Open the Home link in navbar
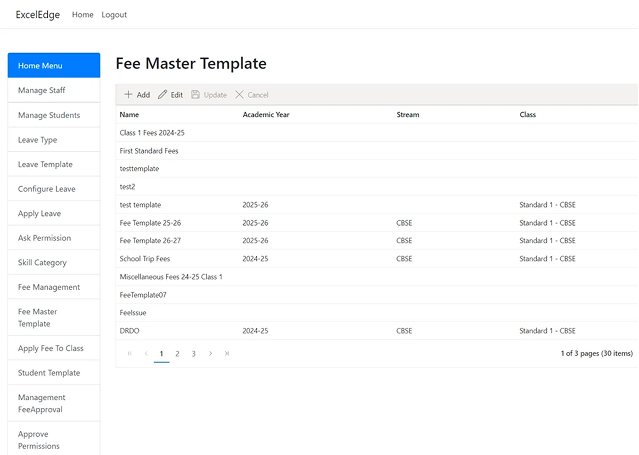This screenshot has height=455, width=639. click(83, 15)
